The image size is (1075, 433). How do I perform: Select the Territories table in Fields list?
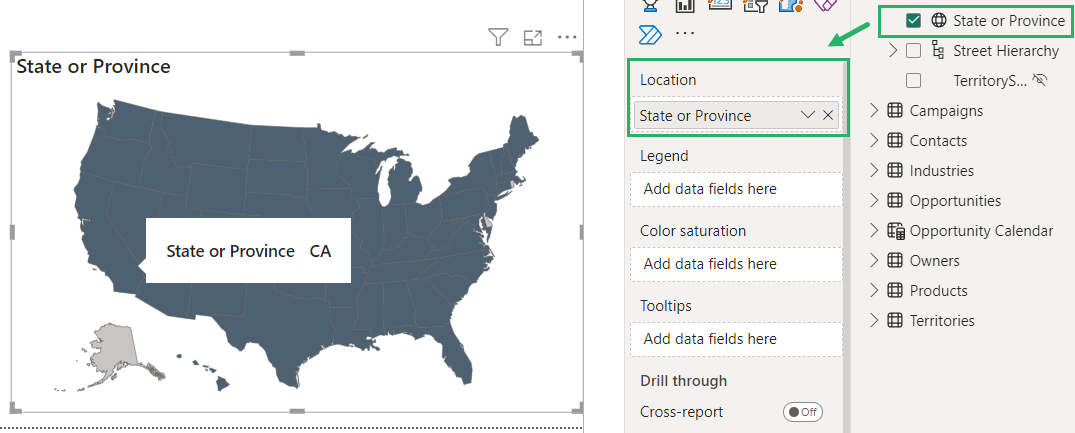point(941,321)
